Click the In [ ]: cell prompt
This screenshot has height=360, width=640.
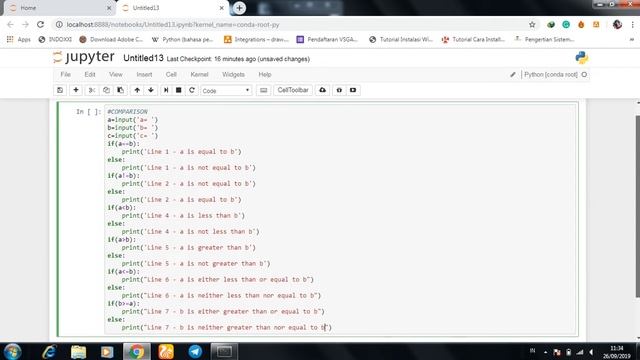(x=88, y=111)
